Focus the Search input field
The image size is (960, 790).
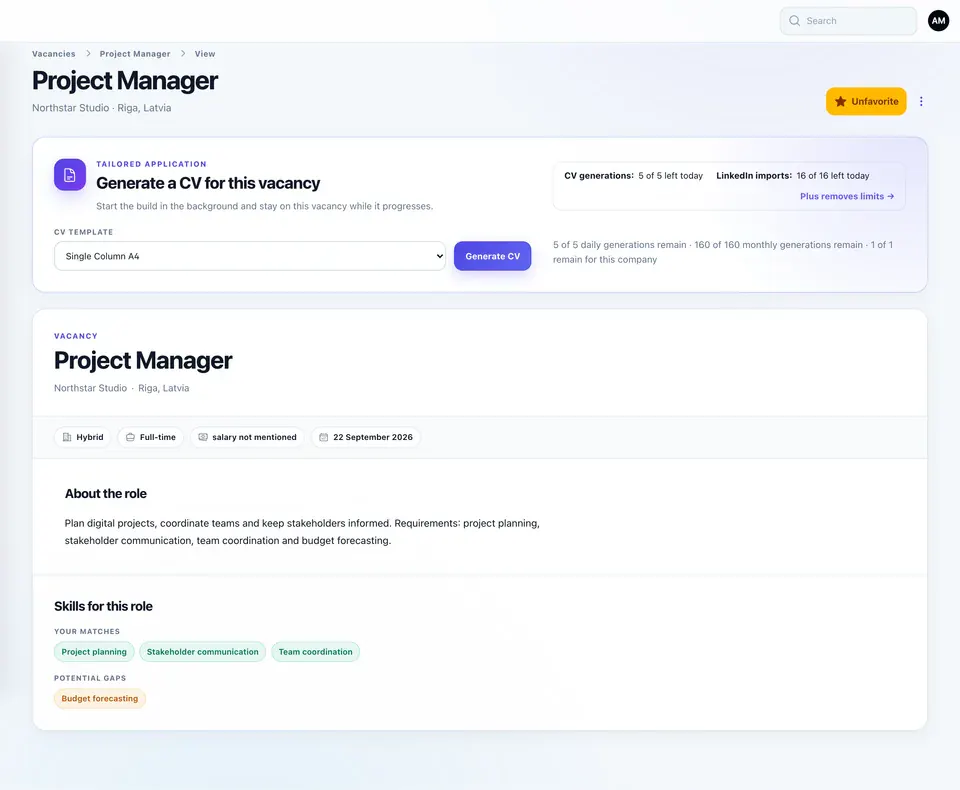coord(848,21)
